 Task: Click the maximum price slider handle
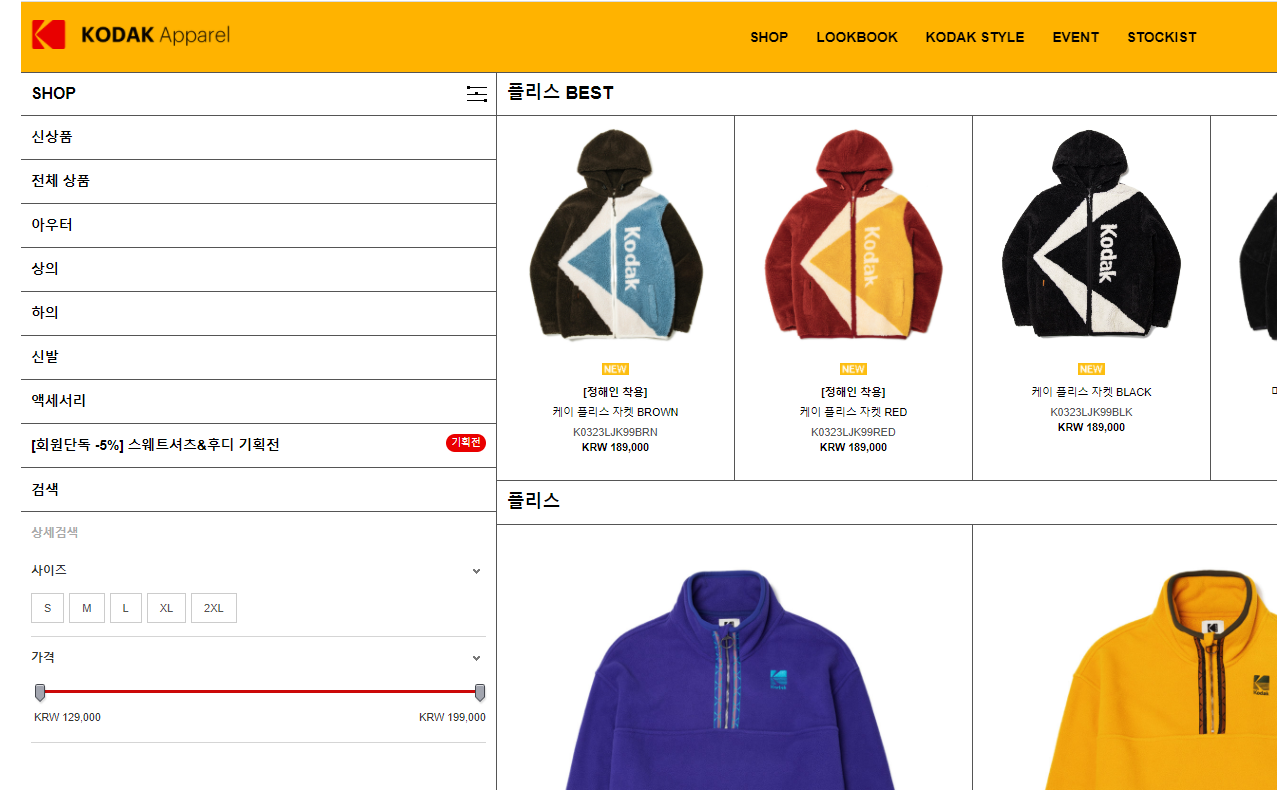pyautogui.click(x=480, y=692)
